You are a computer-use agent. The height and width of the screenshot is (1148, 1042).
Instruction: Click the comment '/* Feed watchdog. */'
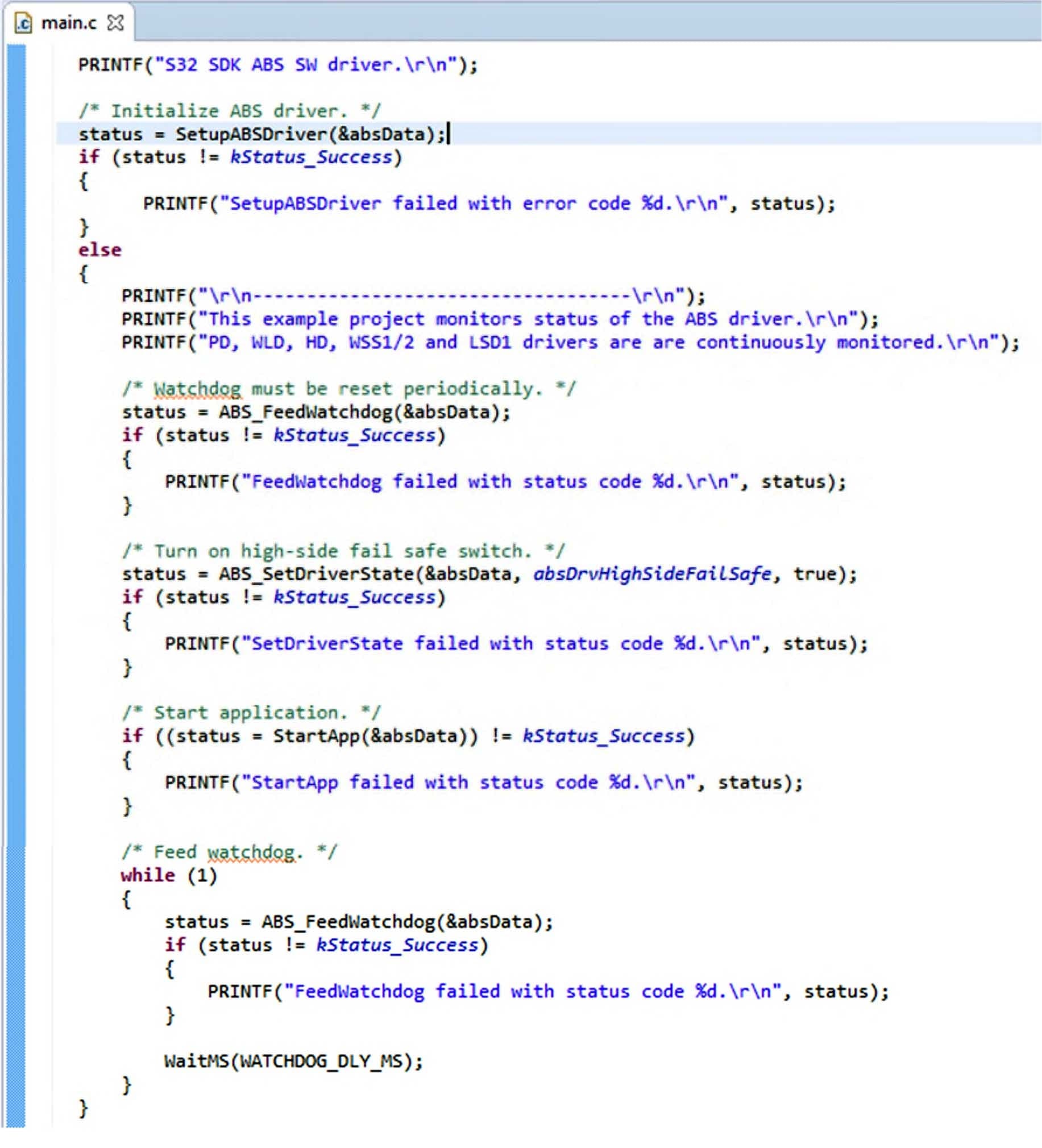(229, 852)
